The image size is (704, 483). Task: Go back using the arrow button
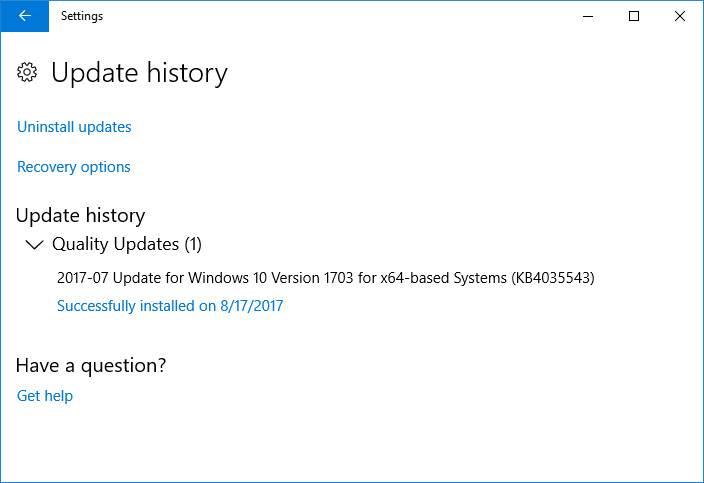coord(25,16)
